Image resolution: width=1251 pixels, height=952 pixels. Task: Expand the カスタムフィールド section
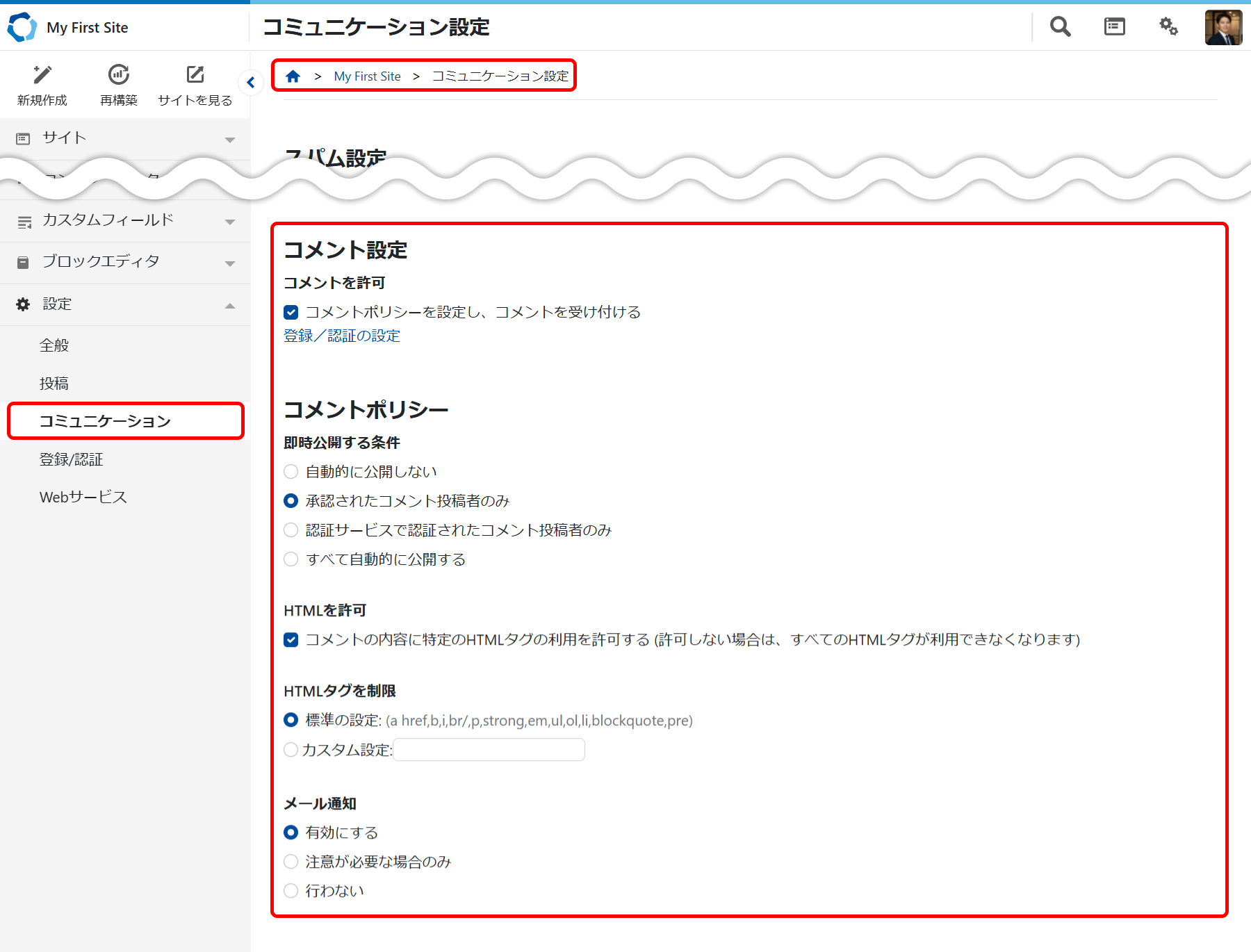(x=230, y=220)
